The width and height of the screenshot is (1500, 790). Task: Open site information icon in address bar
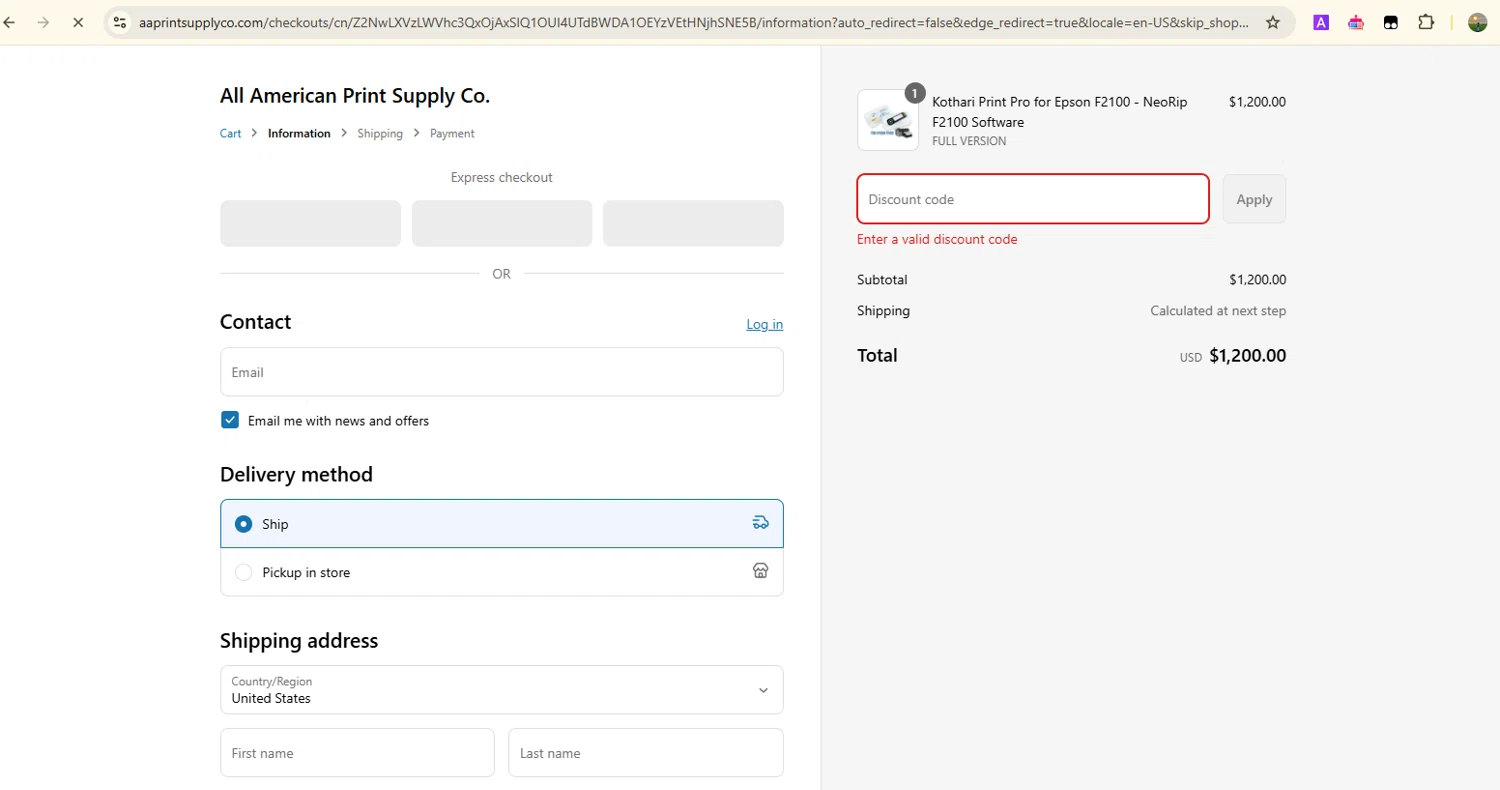(x=119, y=22)
